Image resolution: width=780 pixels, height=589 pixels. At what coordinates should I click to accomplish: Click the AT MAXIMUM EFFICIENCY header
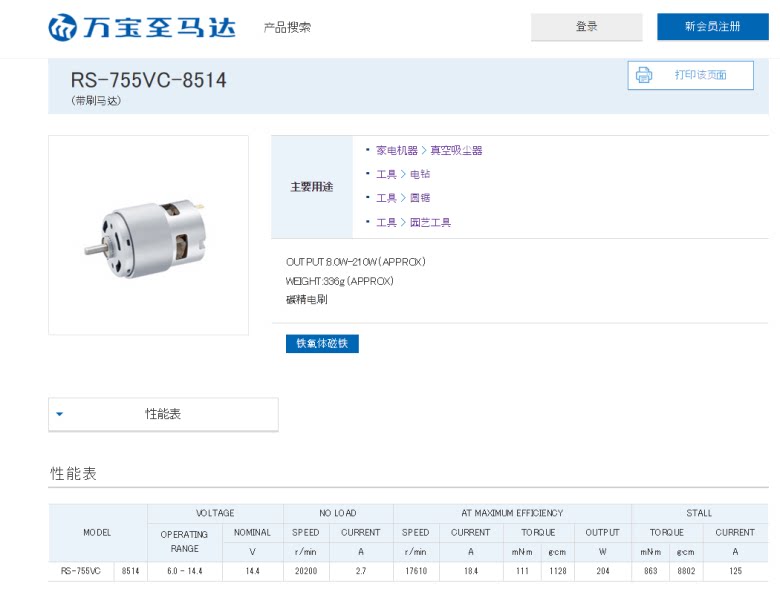pyautogui.click(x=512, y=513)
